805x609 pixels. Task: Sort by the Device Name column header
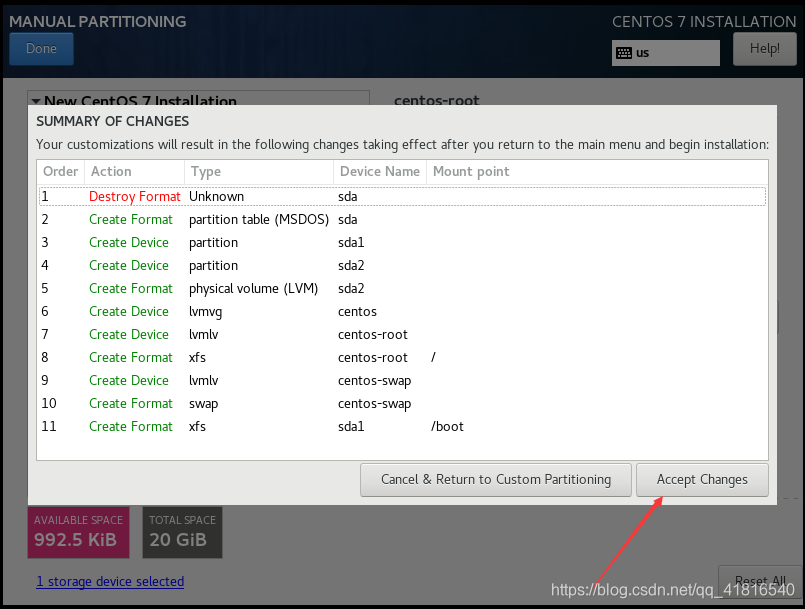pos(380,172)
